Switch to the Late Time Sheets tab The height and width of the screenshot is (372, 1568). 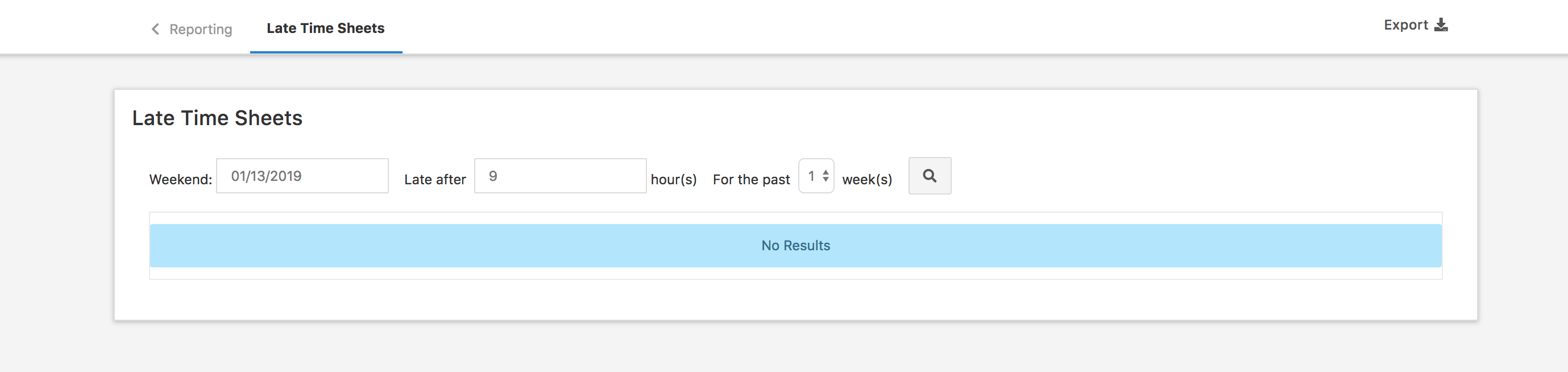pos(326,27)
